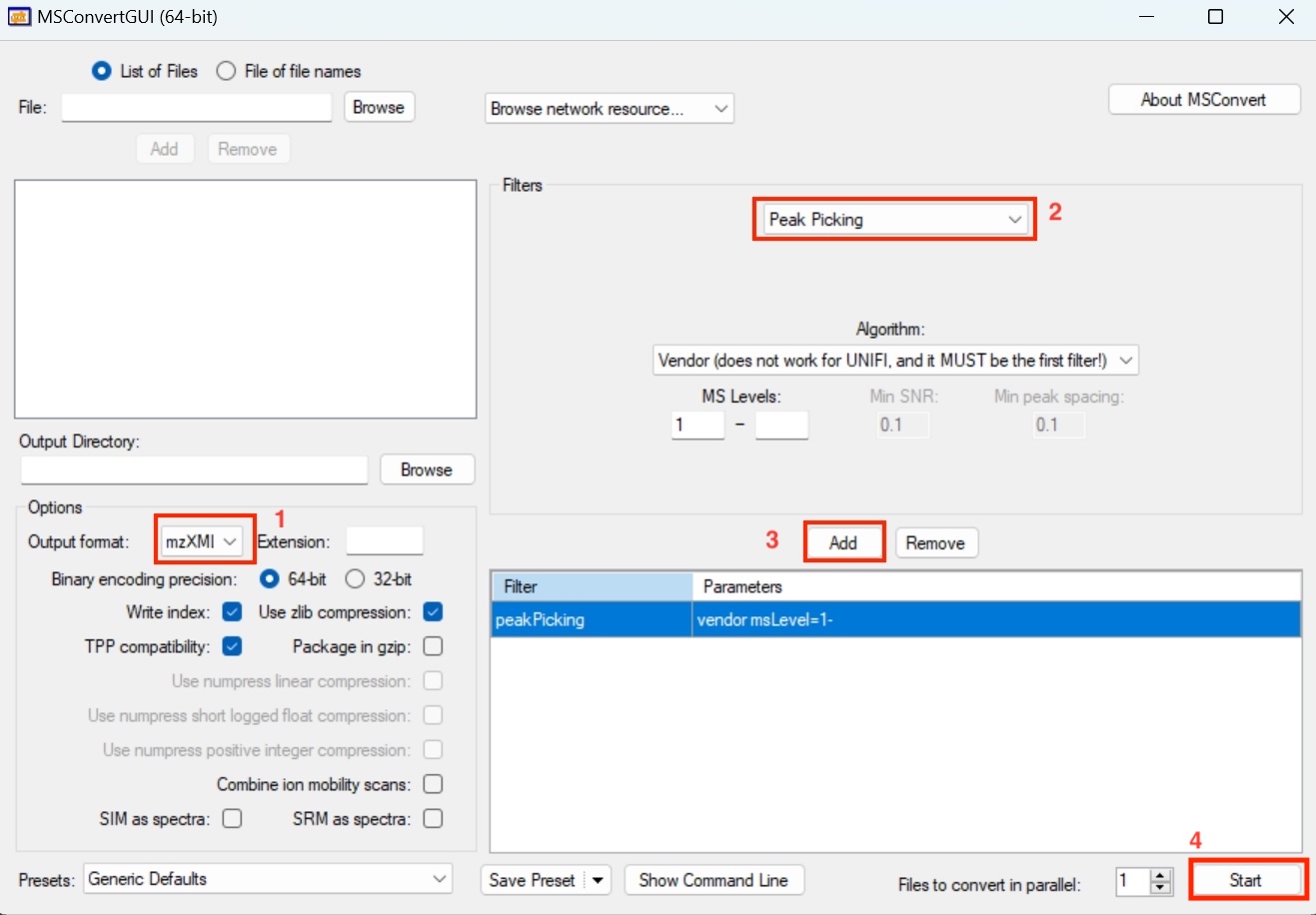Enable SIM as spectra checkbox
This screenshot has width=1316, height=915.
[232, 818]
